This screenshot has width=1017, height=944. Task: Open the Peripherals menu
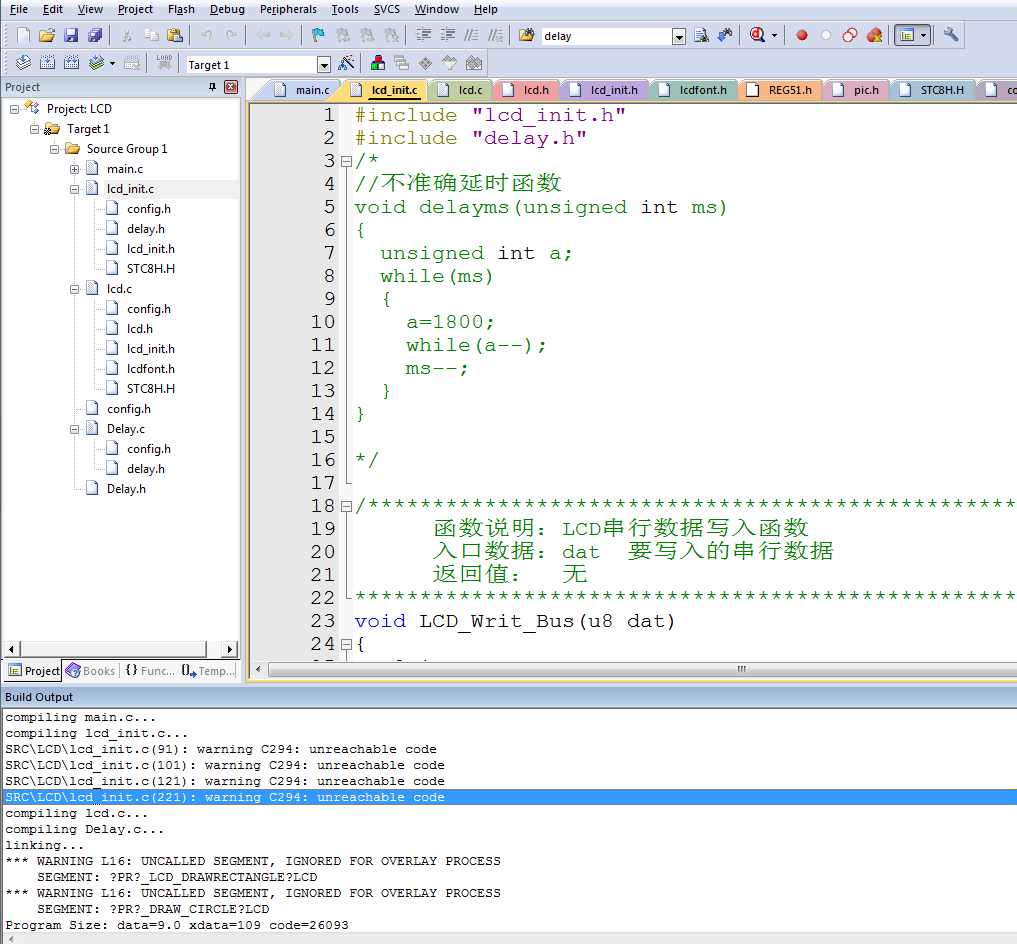[x=288, y=9]
